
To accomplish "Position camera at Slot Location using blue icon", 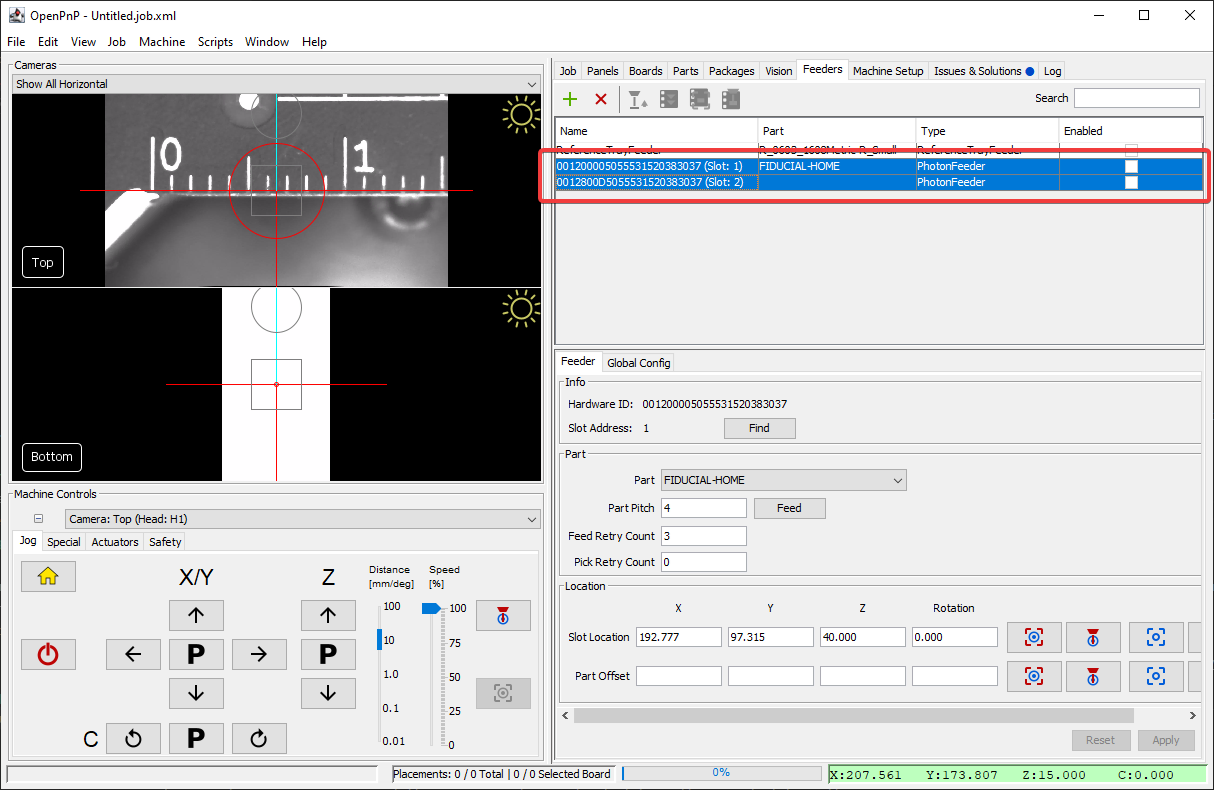I will click(1156, 637).
